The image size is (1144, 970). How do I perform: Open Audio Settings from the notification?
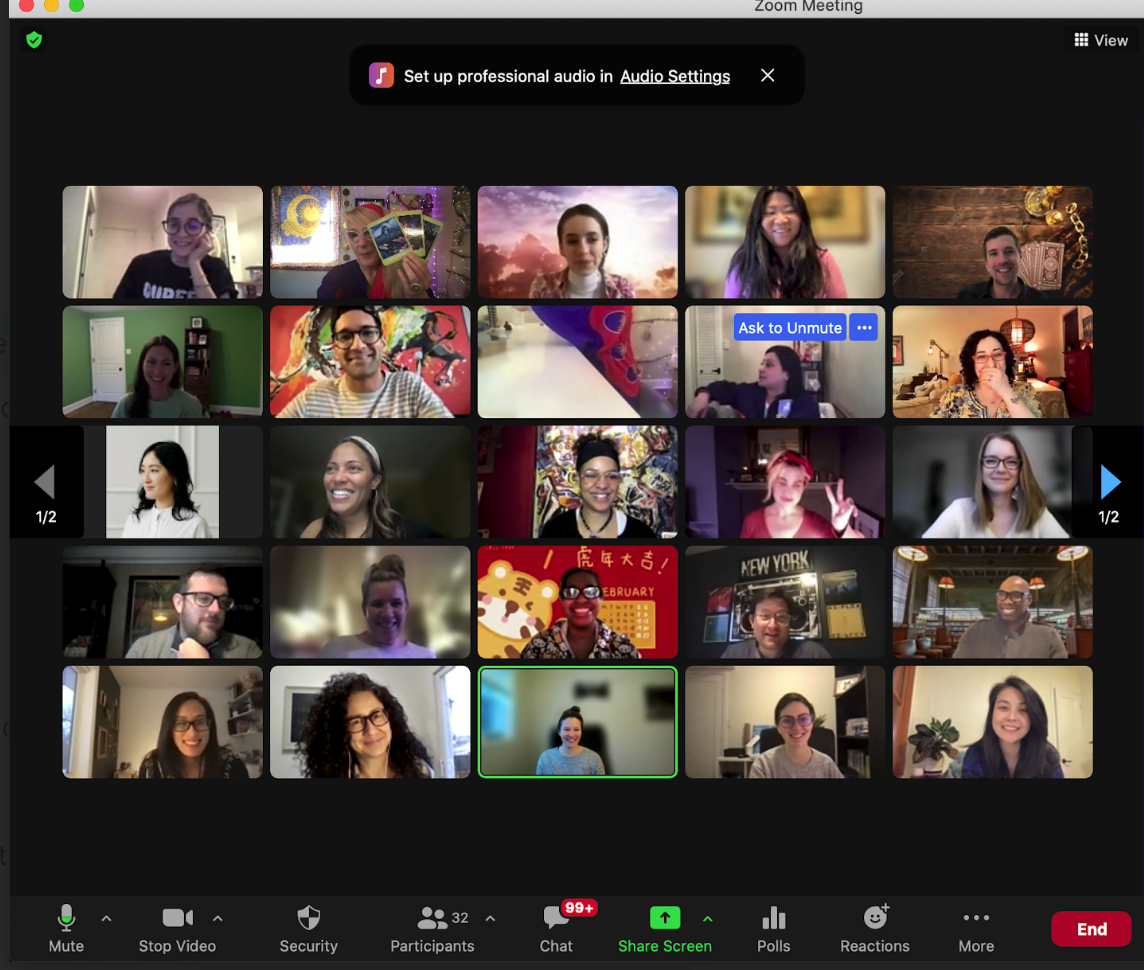click(674, 75)
